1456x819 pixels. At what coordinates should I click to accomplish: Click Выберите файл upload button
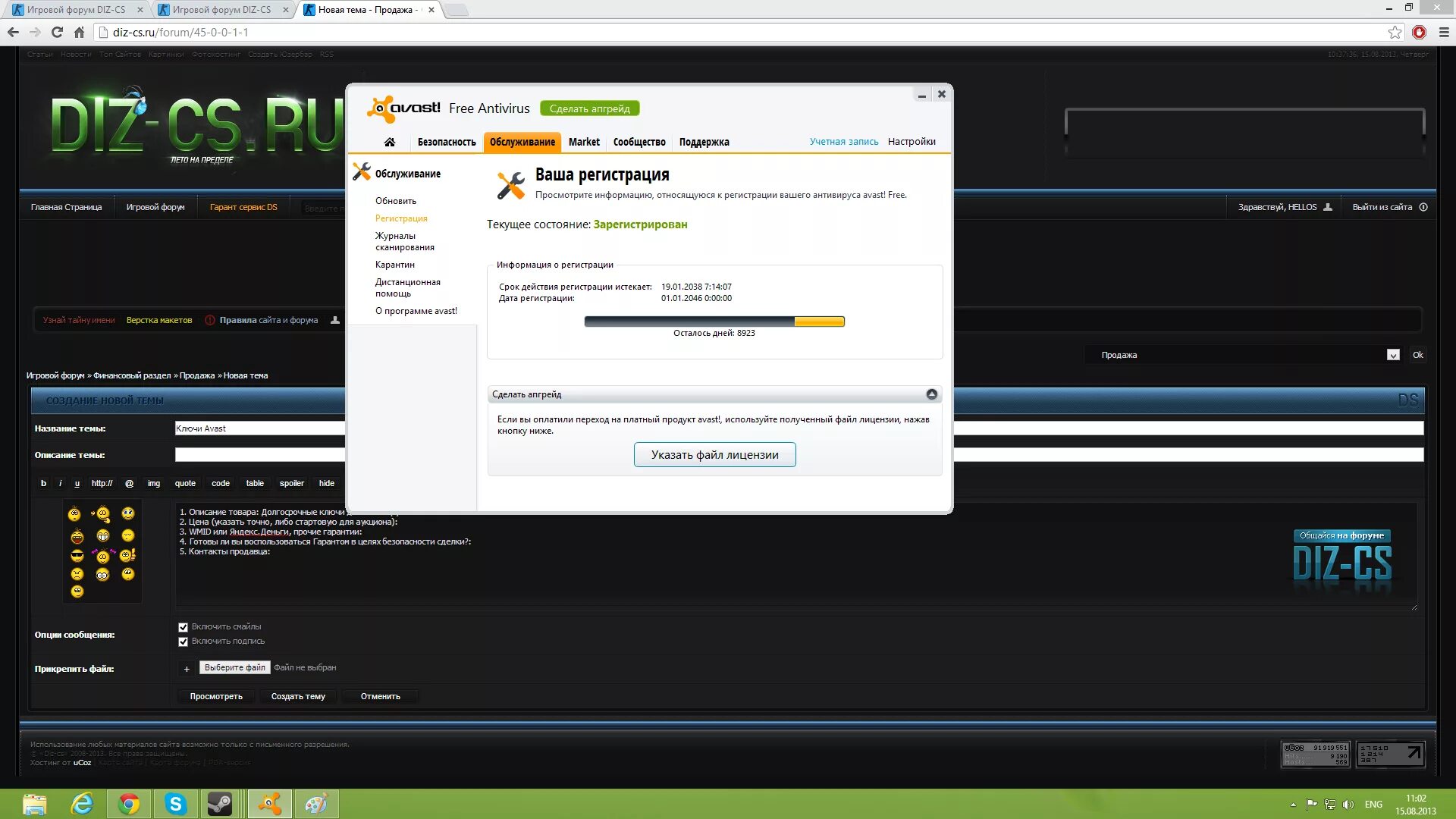(234, 668)
